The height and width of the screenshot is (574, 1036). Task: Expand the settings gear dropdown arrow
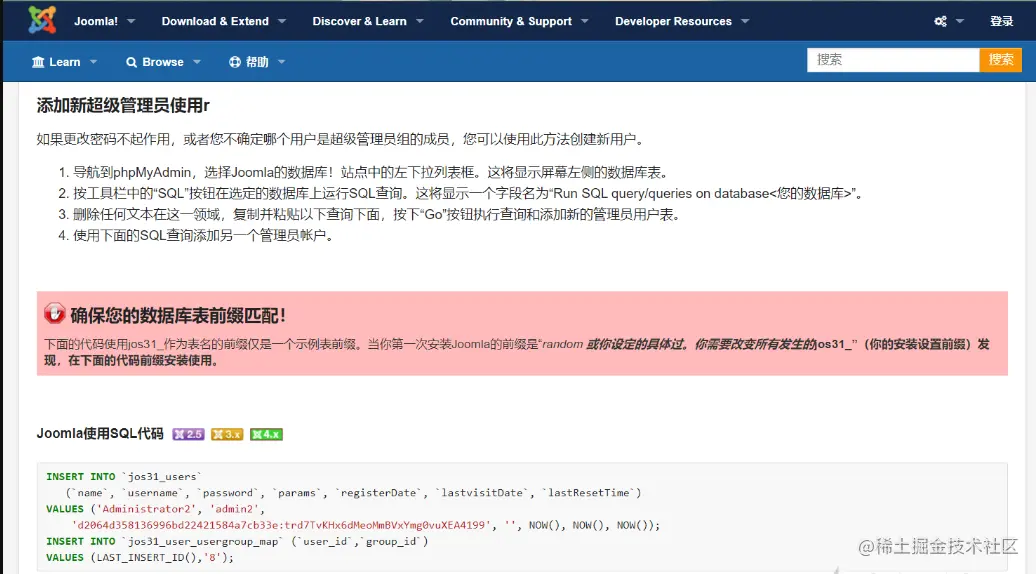point(960,21)
